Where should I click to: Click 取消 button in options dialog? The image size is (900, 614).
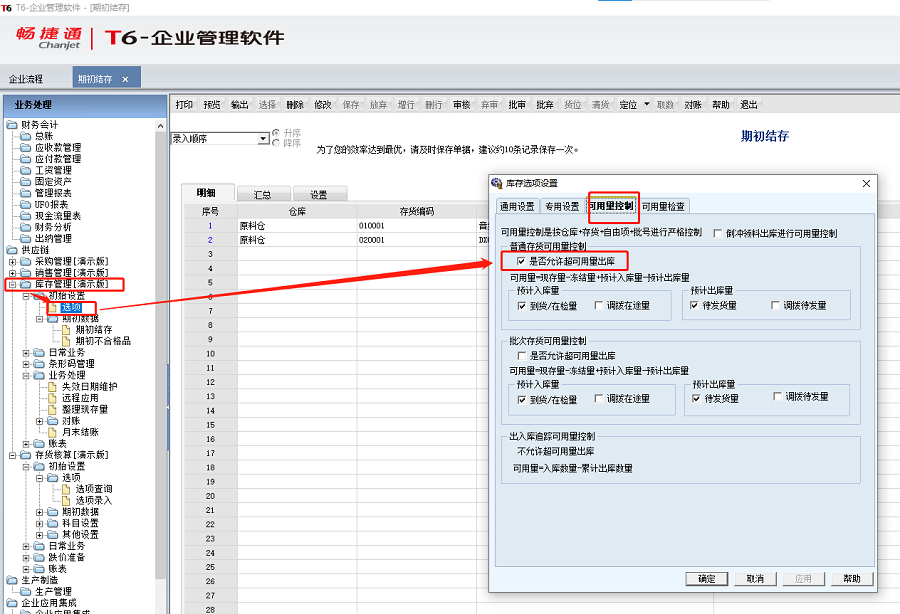coord(755,579)
